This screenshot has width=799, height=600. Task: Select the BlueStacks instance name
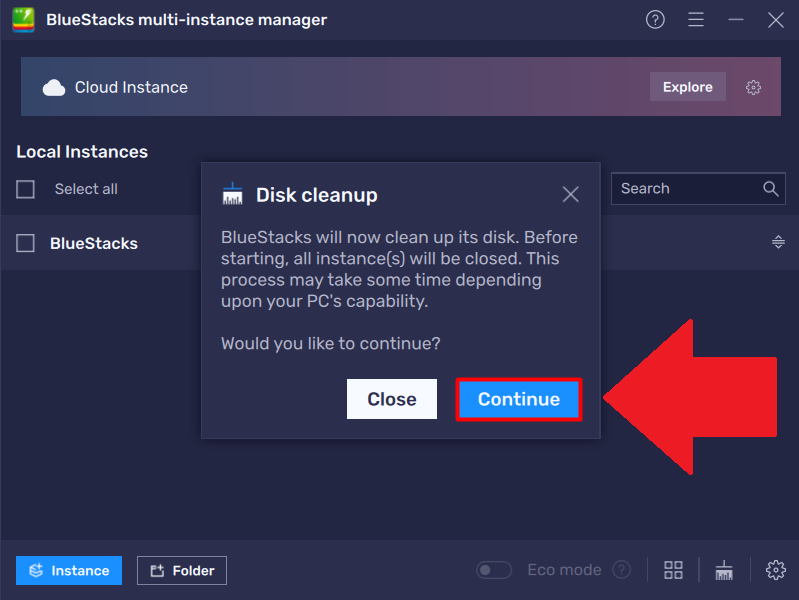(x=94, y=243)
